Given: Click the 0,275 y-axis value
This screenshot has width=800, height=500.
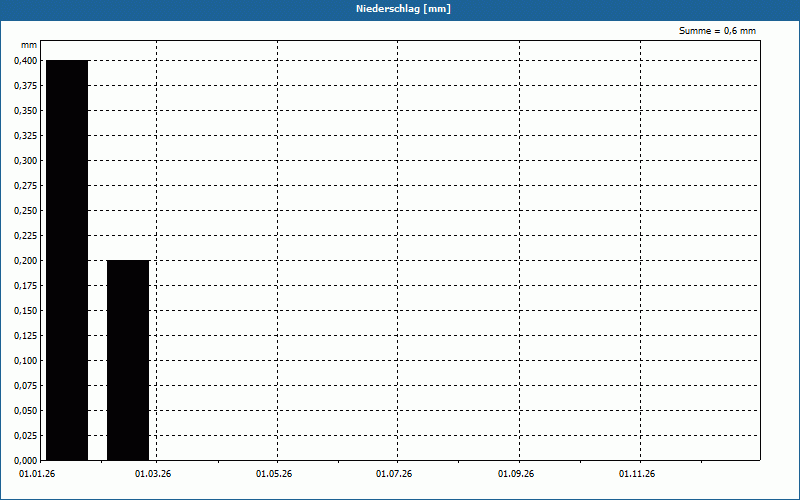Looking at the screenshot, I should pos(26,186).
